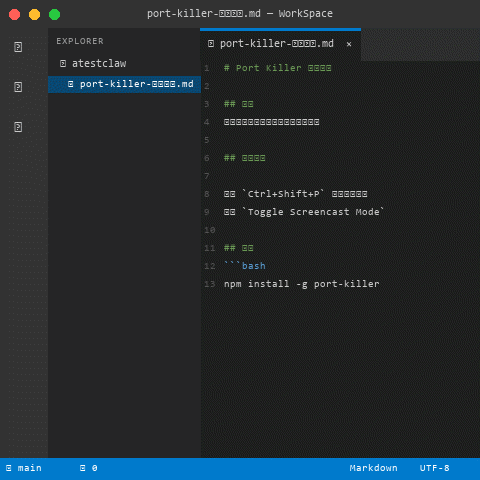
Task: Click the long plain text on line 4
Action: 272,122
